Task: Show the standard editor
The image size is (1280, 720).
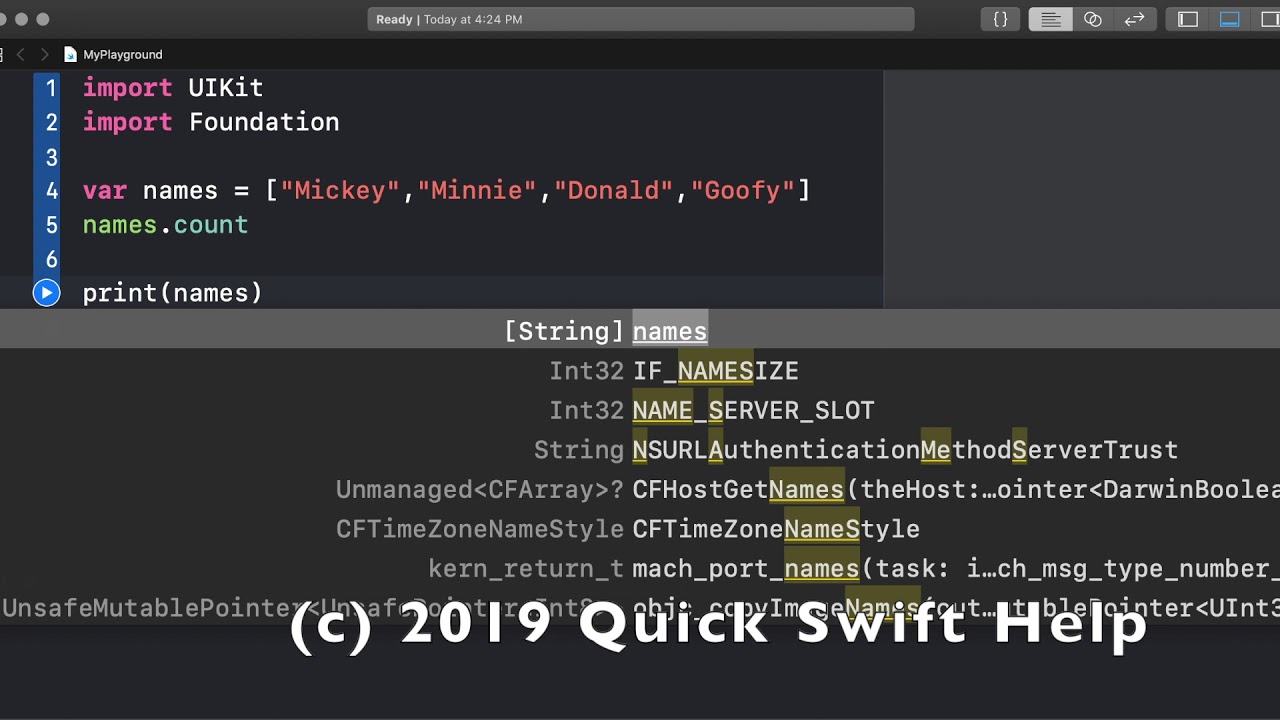Action: [1050, 19]
